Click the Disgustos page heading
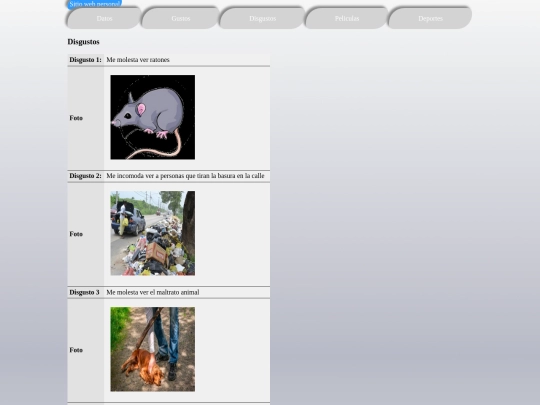The width and height of the screenshot is (540, 405). [83, 42]
